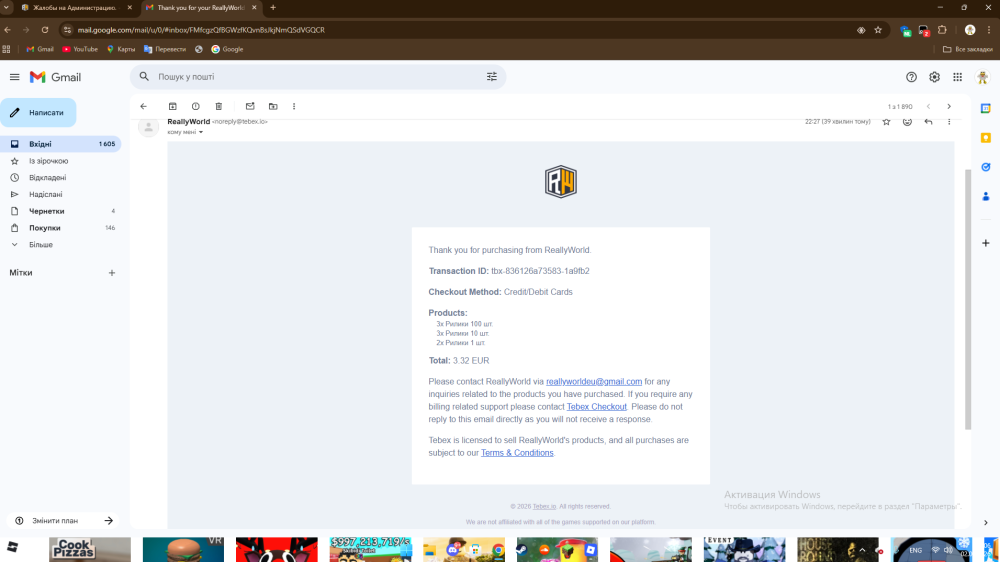1000x562 pixels.
Task: Open message options three-dot menu
Action: 949,122
